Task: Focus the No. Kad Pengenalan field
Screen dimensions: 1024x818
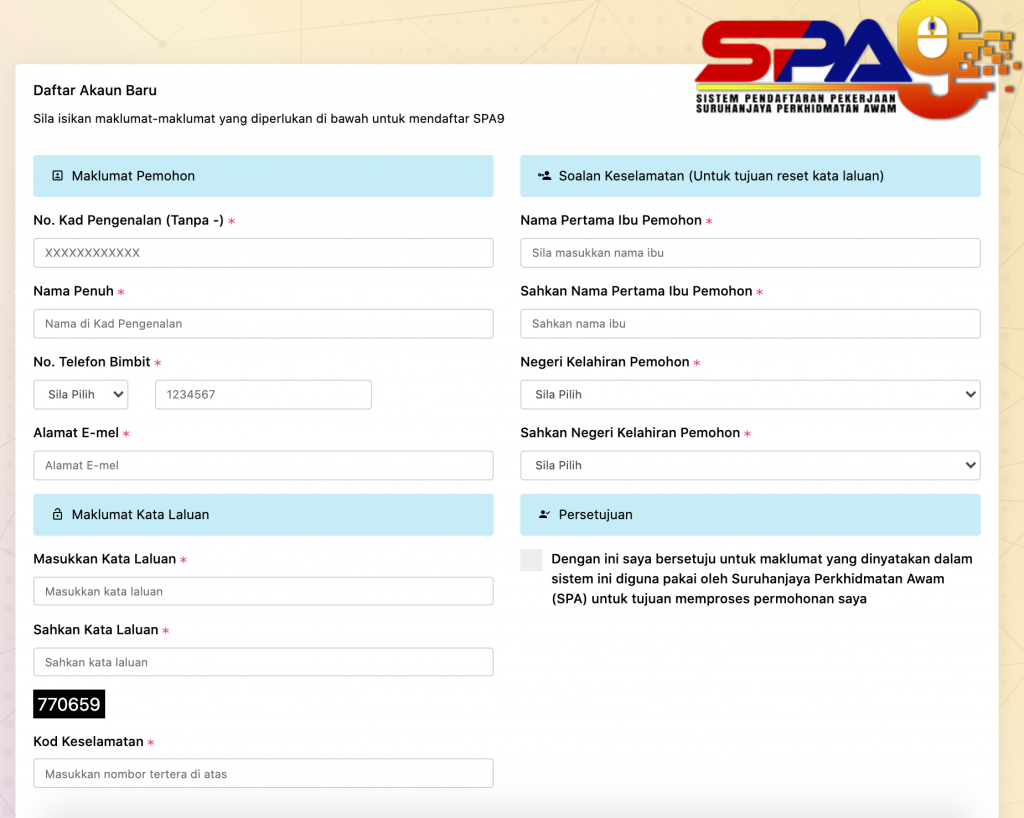Action: 263,253
